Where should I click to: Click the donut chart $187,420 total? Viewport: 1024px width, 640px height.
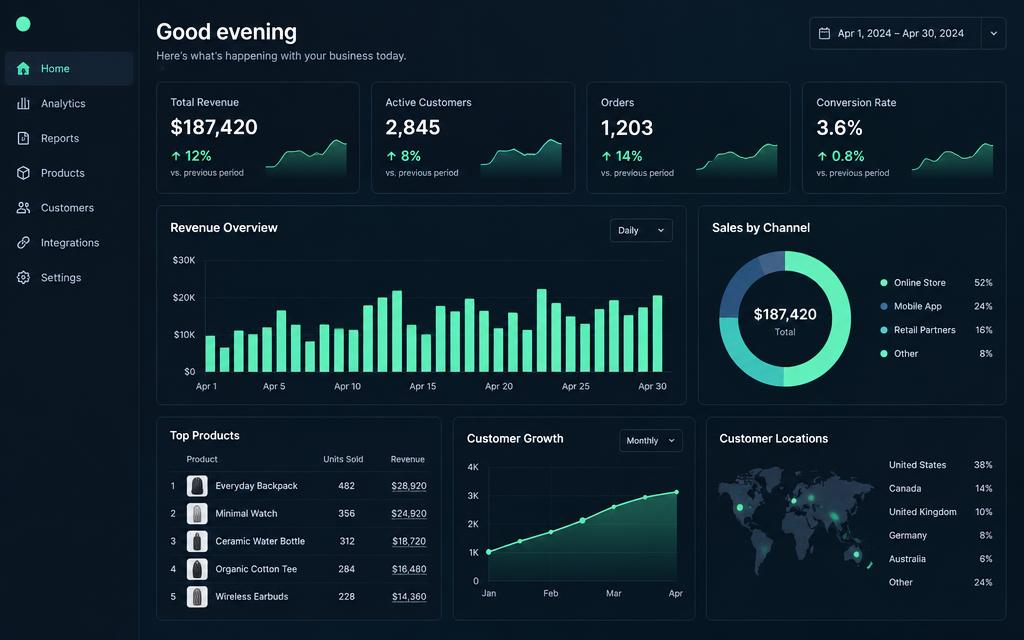785,314
